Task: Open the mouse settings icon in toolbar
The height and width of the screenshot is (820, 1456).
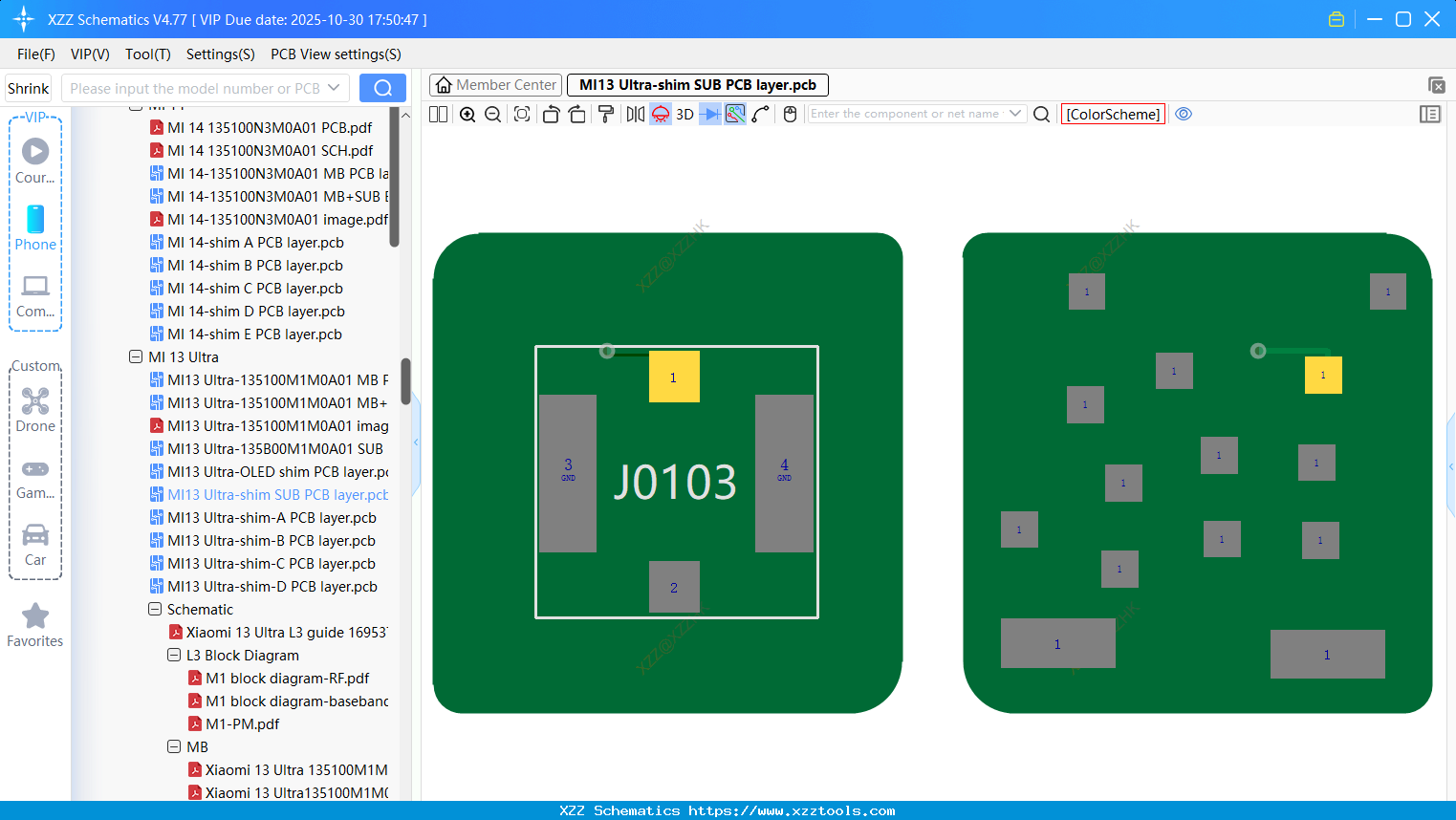Action: pyautogui.click(x=790, y=114)
